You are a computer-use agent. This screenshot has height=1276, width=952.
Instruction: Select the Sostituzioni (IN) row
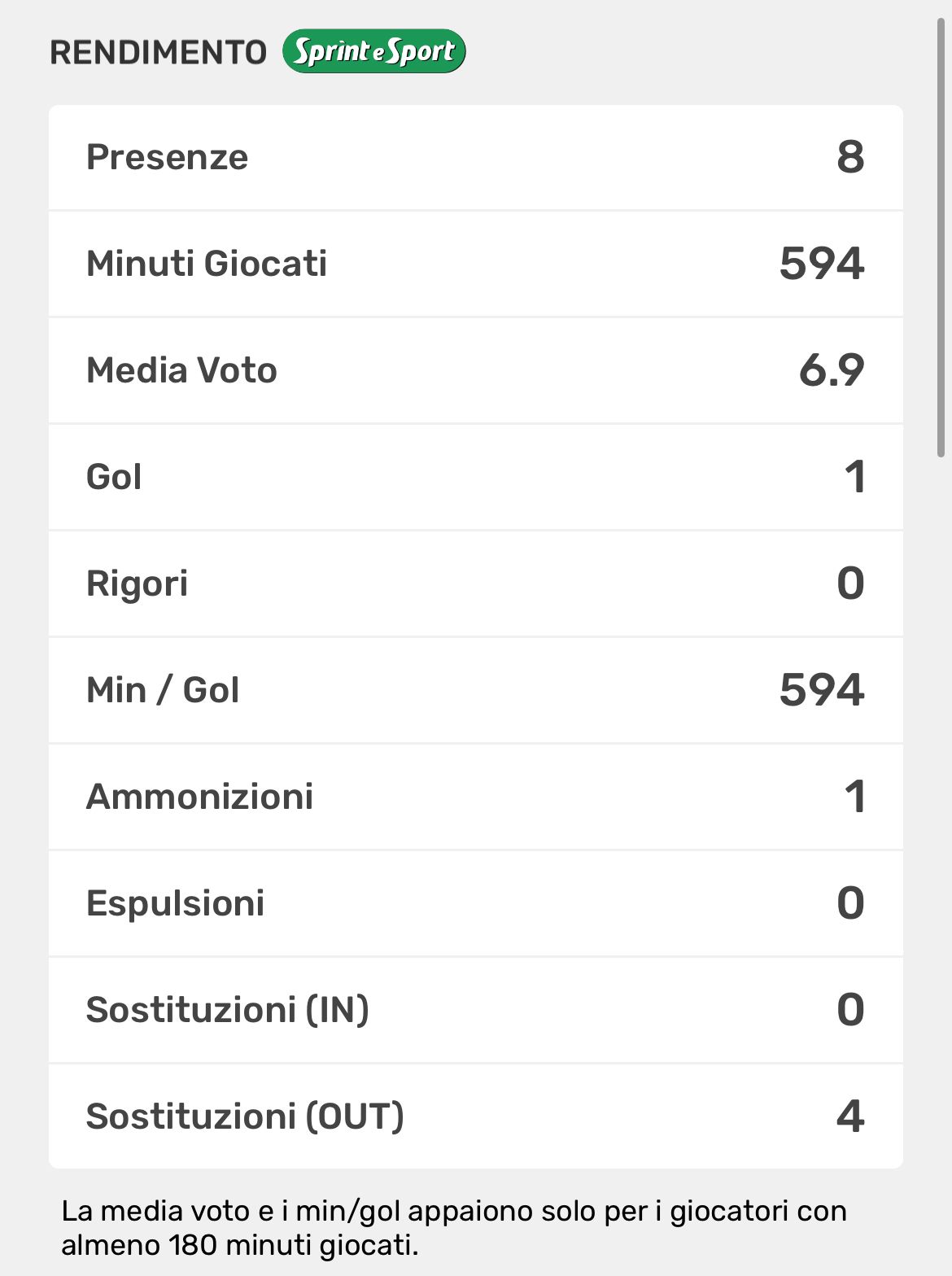pyautogui.click(x=475, y=1010)
